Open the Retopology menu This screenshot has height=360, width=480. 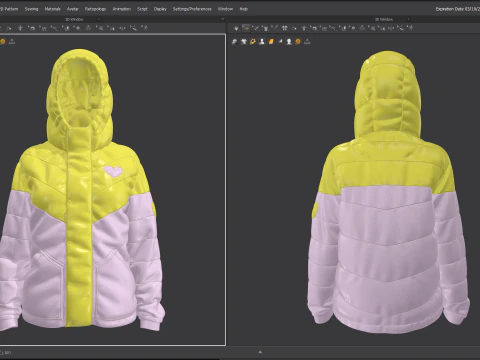click(95, 9)
